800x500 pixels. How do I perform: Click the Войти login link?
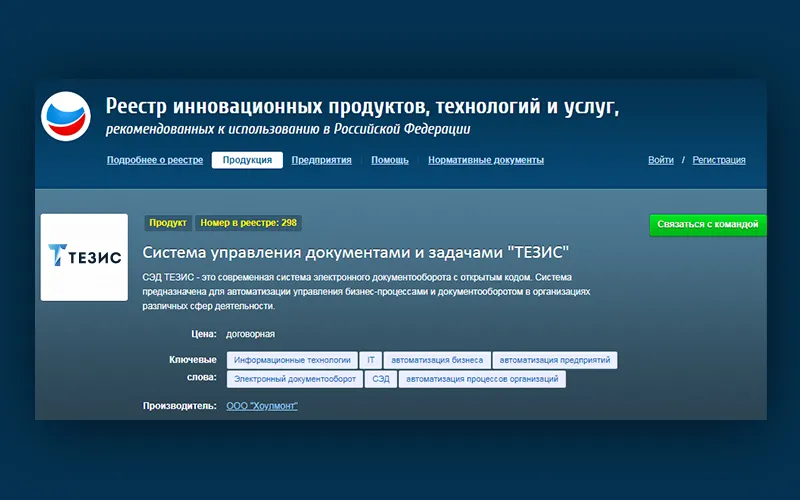(x=661, y=160)
